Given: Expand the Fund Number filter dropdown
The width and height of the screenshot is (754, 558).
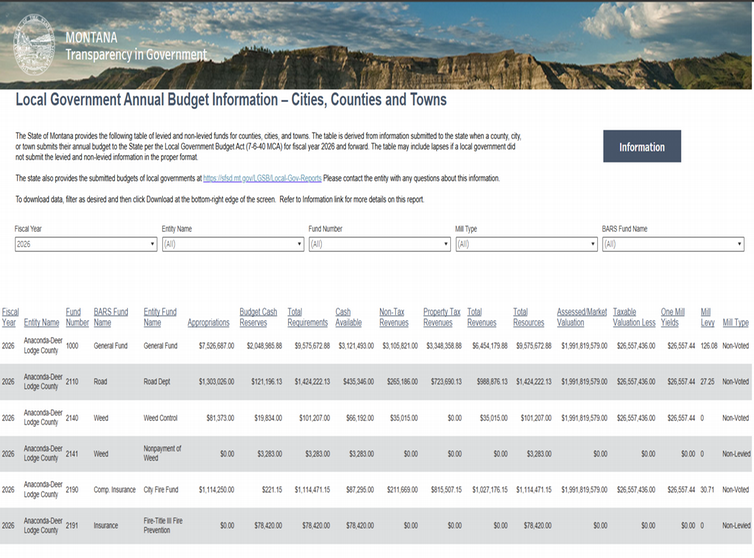Looking at the screenshot, I should 379,244.
